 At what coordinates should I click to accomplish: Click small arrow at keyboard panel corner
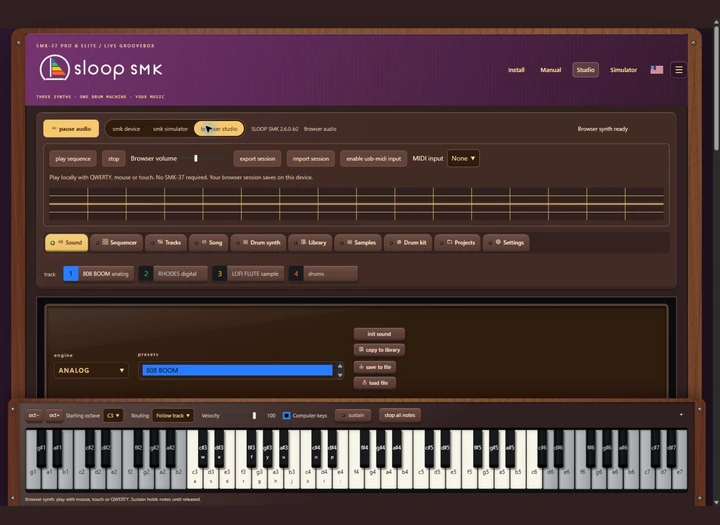tap(681, 415)
